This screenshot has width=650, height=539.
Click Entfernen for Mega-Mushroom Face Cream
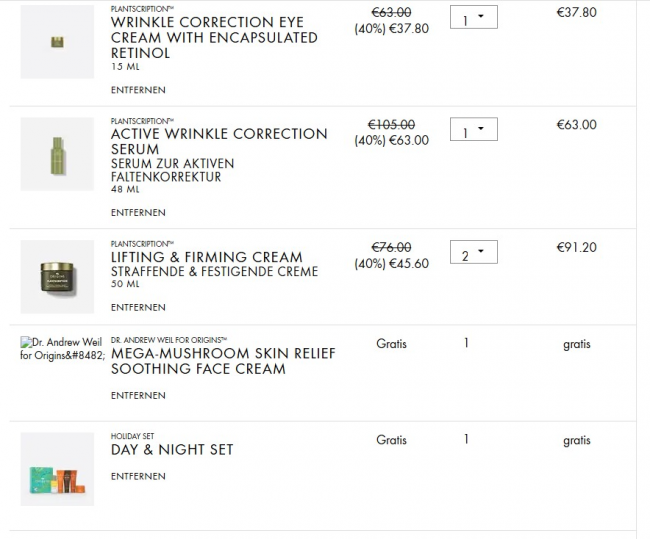[x=138, y=396]
